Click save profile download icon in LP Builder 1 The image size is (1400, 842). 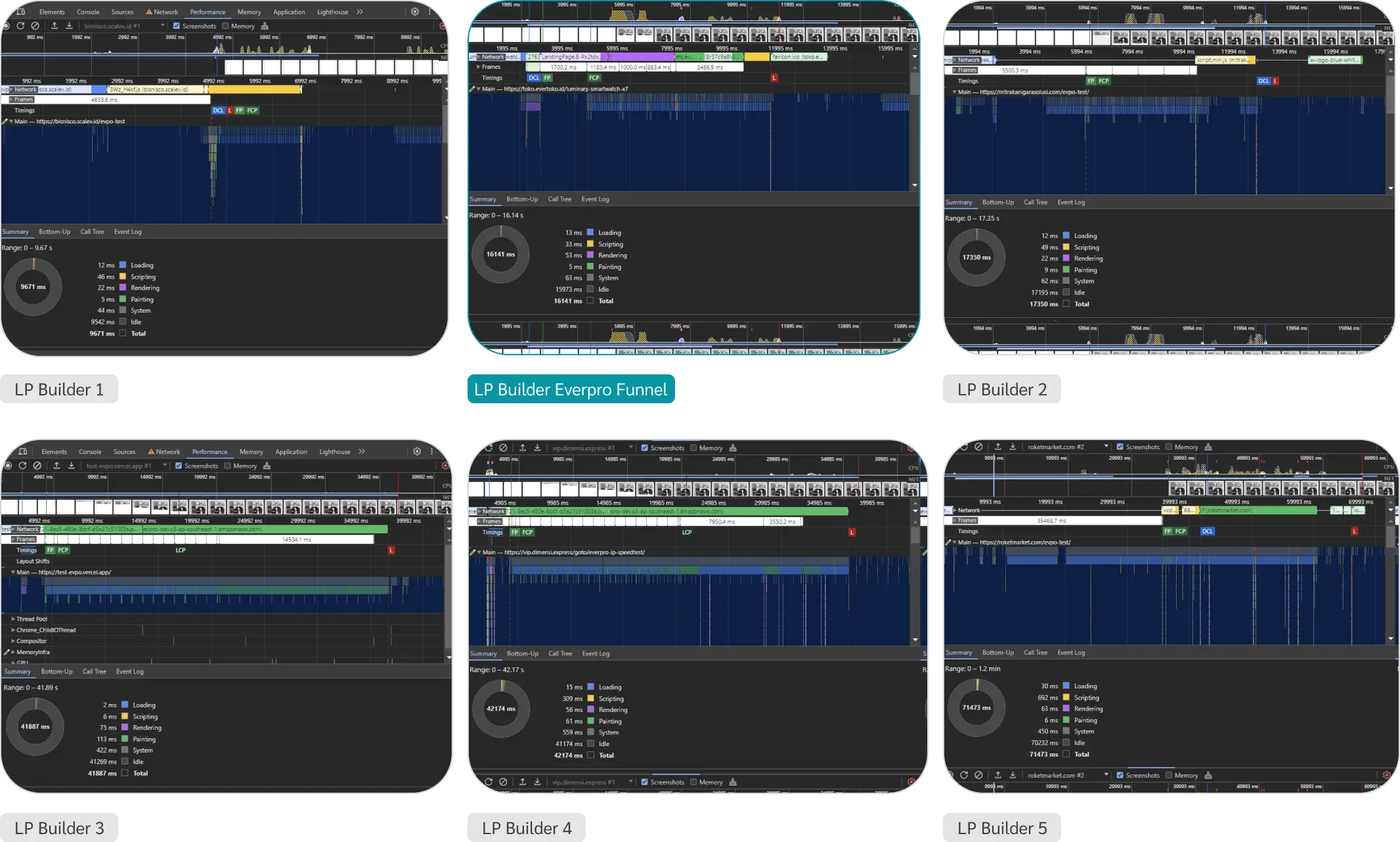[x=70, y=26]
